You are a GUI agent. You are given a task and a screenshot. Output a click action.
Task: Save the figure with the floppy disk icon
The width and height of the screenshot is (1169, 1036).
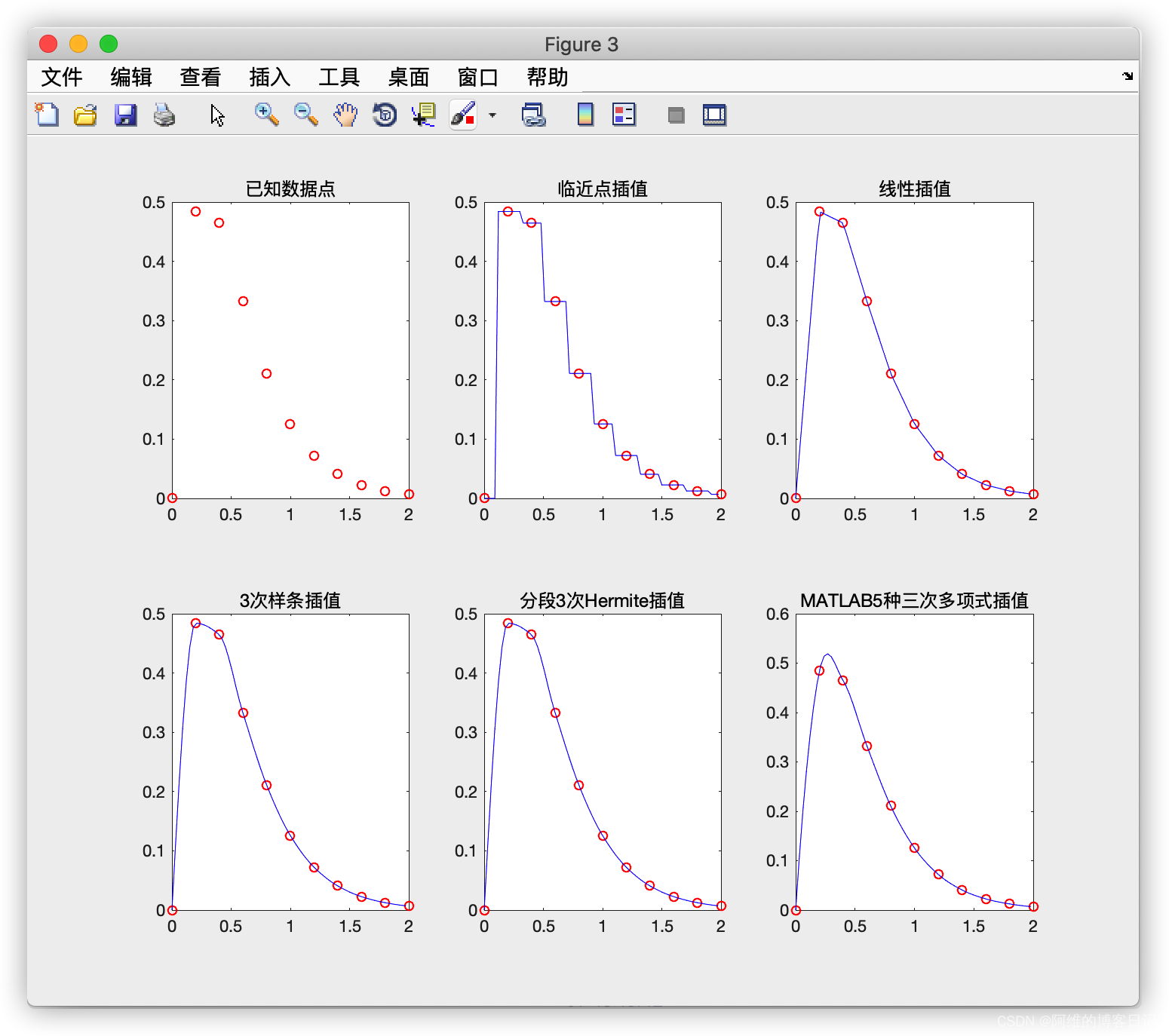click(x=125, y=115)
